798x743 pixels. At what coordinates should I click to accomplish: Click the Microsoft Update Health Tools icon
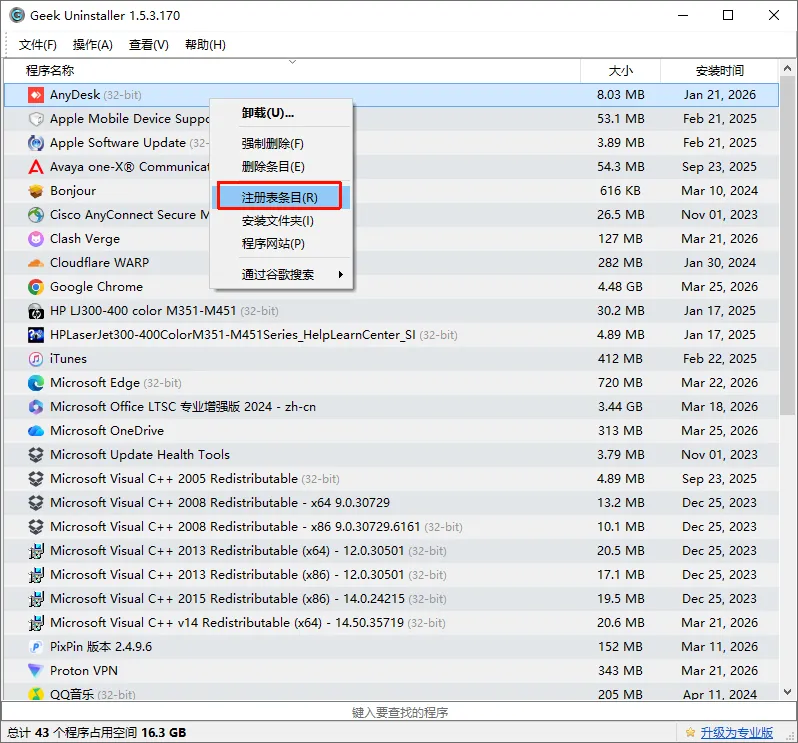(36, 455)
